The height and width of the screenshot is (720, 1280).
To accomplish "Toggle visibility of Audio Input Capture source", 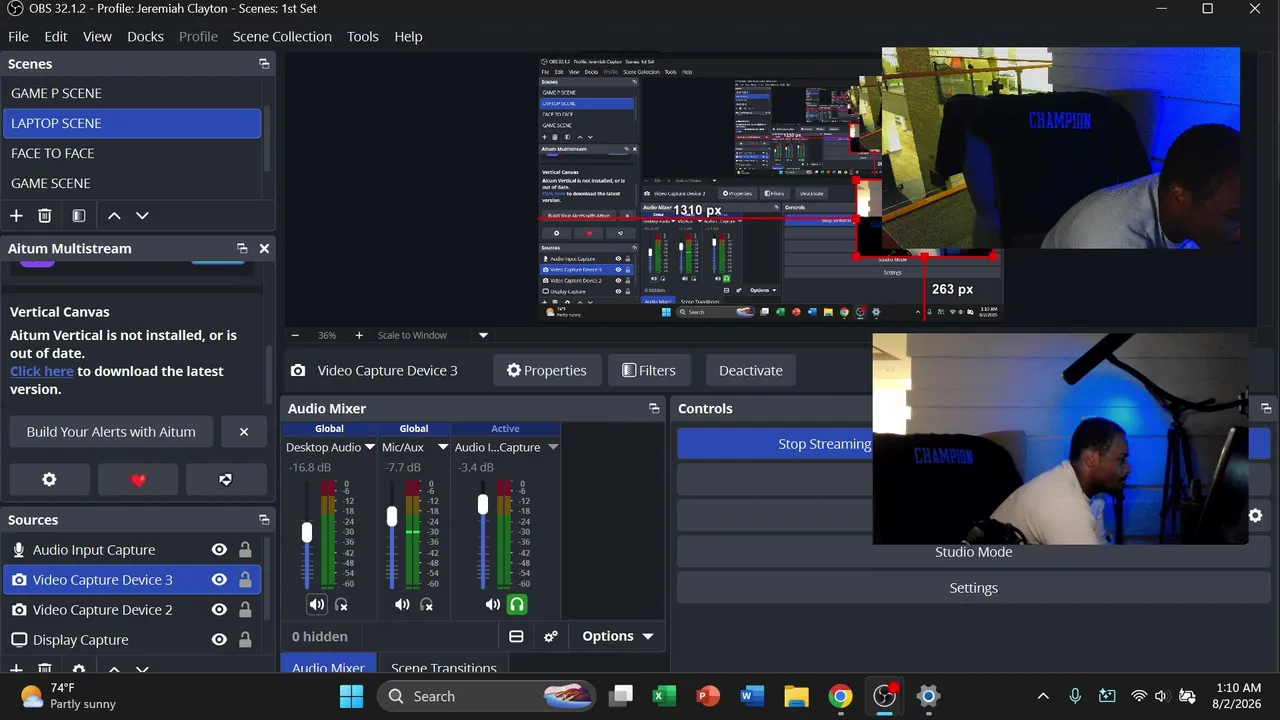I will [x=219, y=550].
